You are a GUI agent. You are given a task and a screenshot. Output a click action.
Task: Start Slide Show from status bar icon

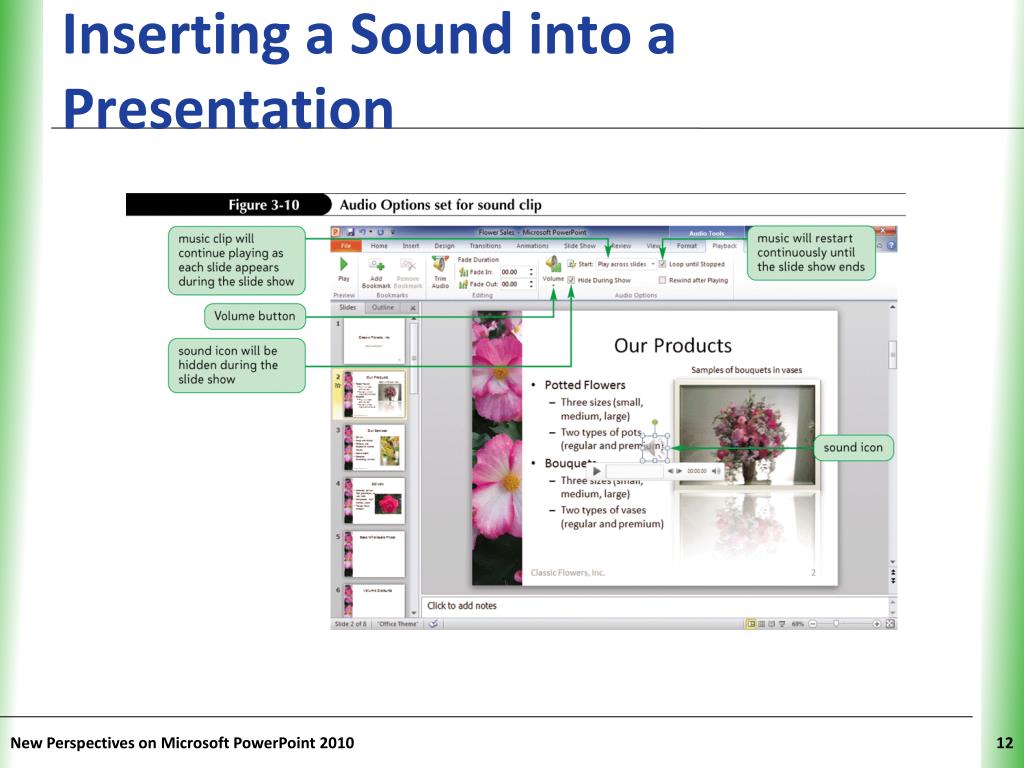tap(782, 624)
